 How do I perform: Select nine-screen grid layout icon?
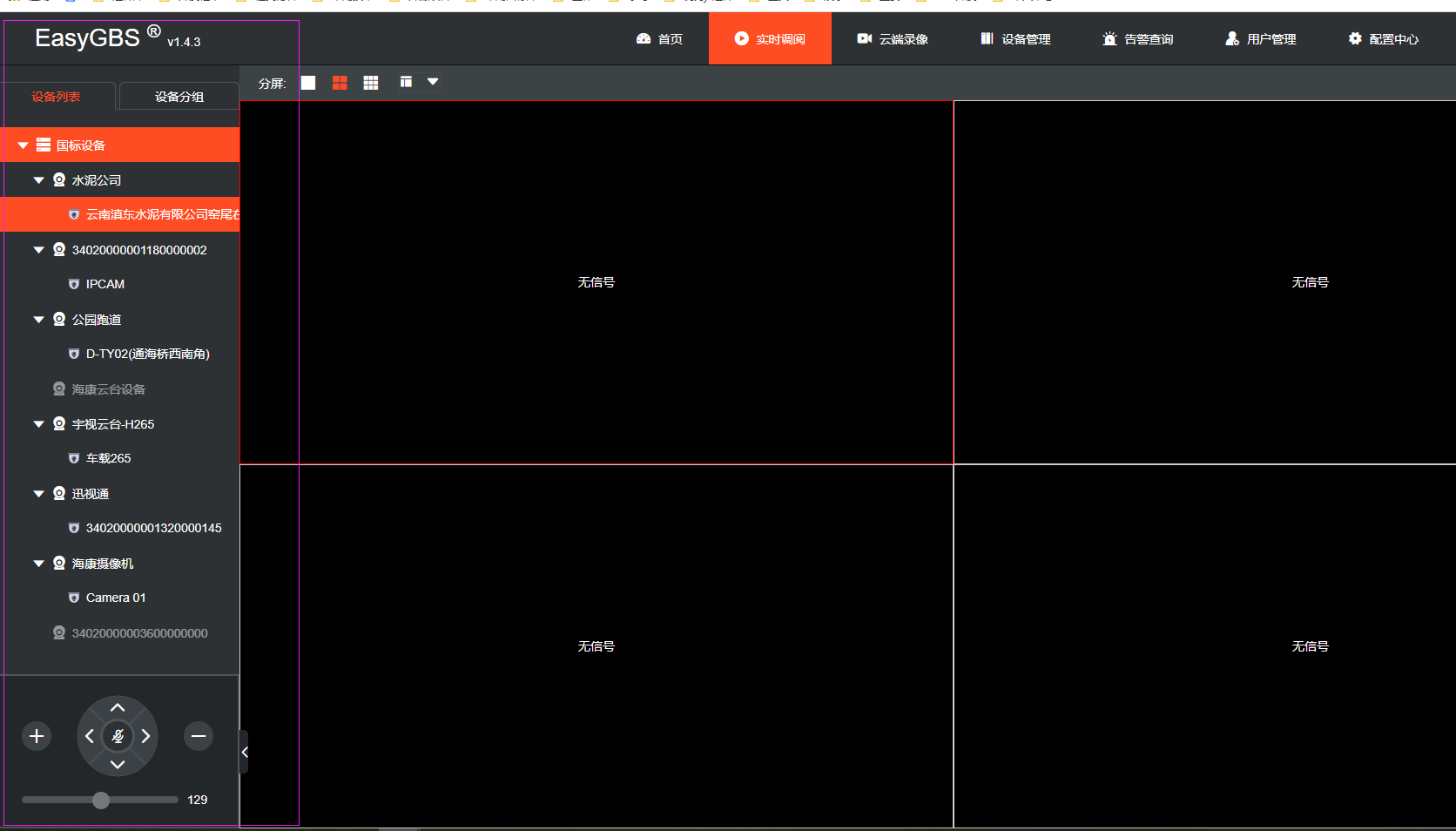coord(371,83)
